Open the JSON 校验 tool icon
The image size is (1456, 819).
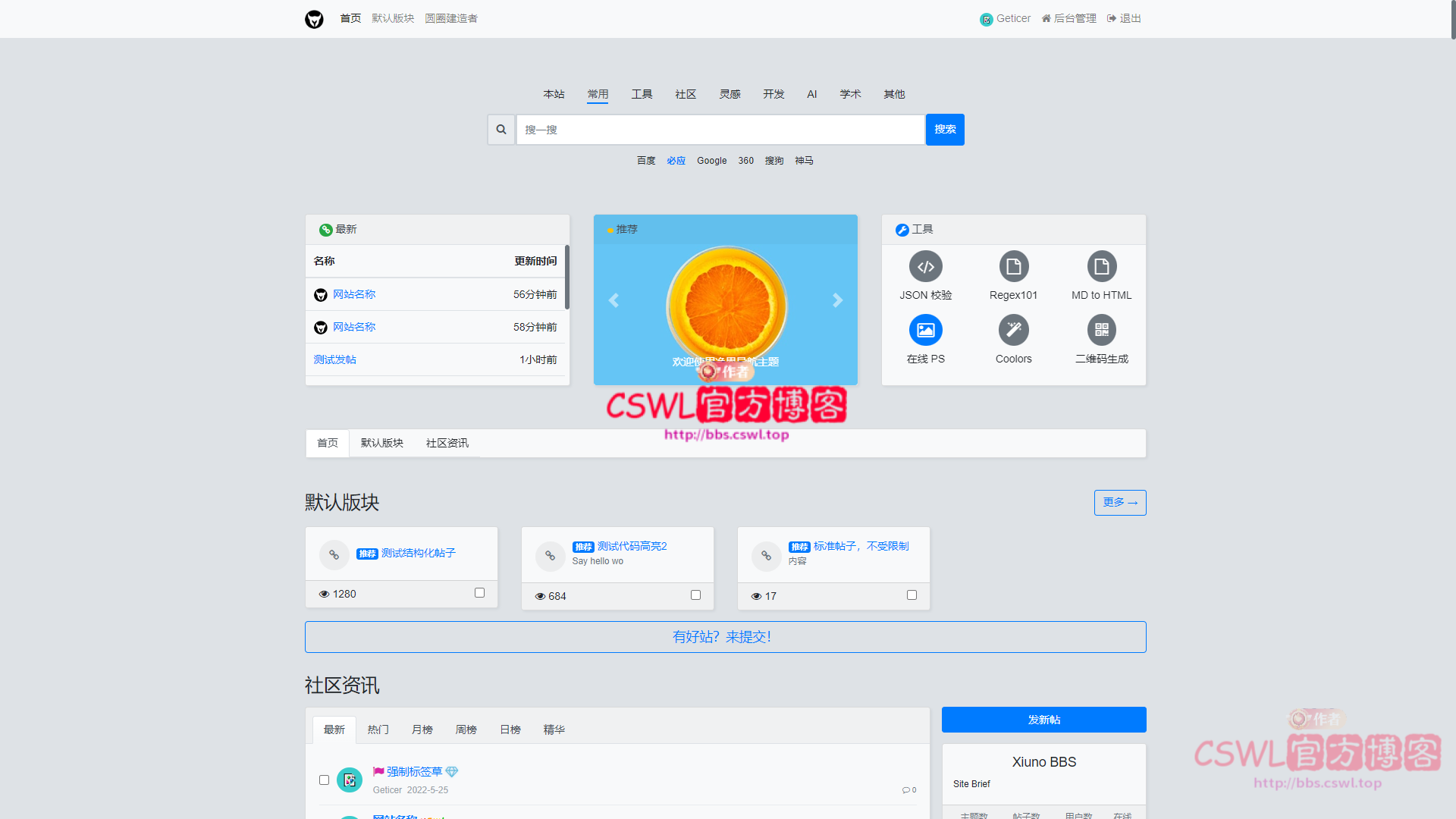[x=925, y=267]
